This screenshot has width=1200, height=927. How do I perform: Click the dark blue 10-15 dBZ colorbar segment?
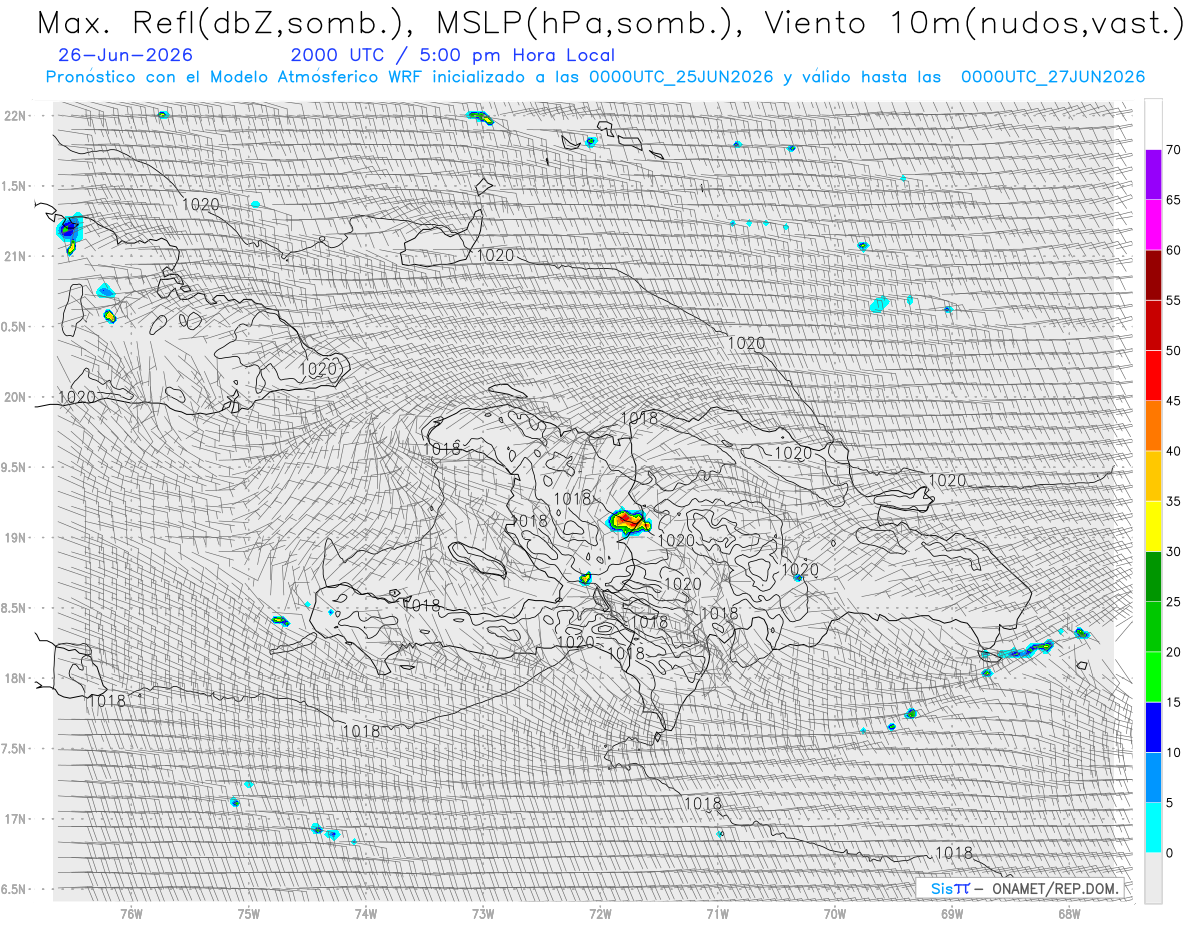[1153, 727]
